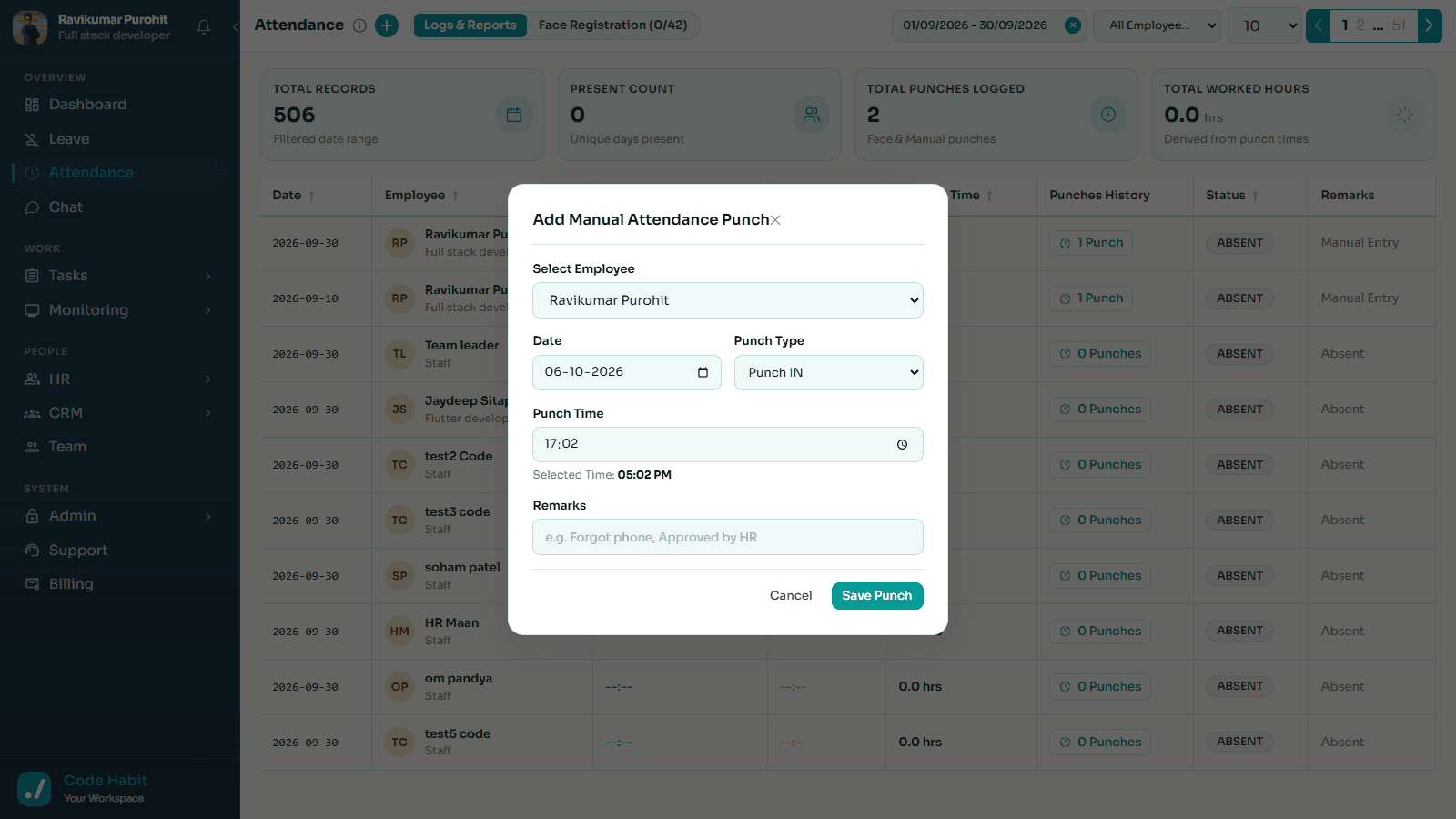Click the clock icon in Punch Time field
Image resolution: width=1456 pixels, height=819 pixels.
pyautogui.click(x=902, y=445)
